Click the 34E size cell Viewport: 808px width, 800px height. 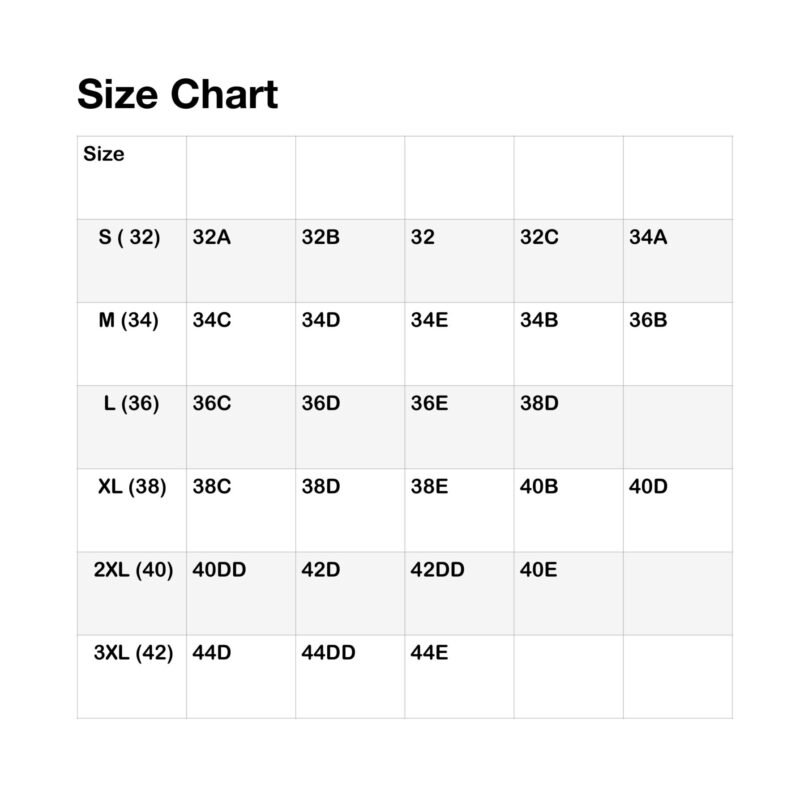tap(430, 321)
